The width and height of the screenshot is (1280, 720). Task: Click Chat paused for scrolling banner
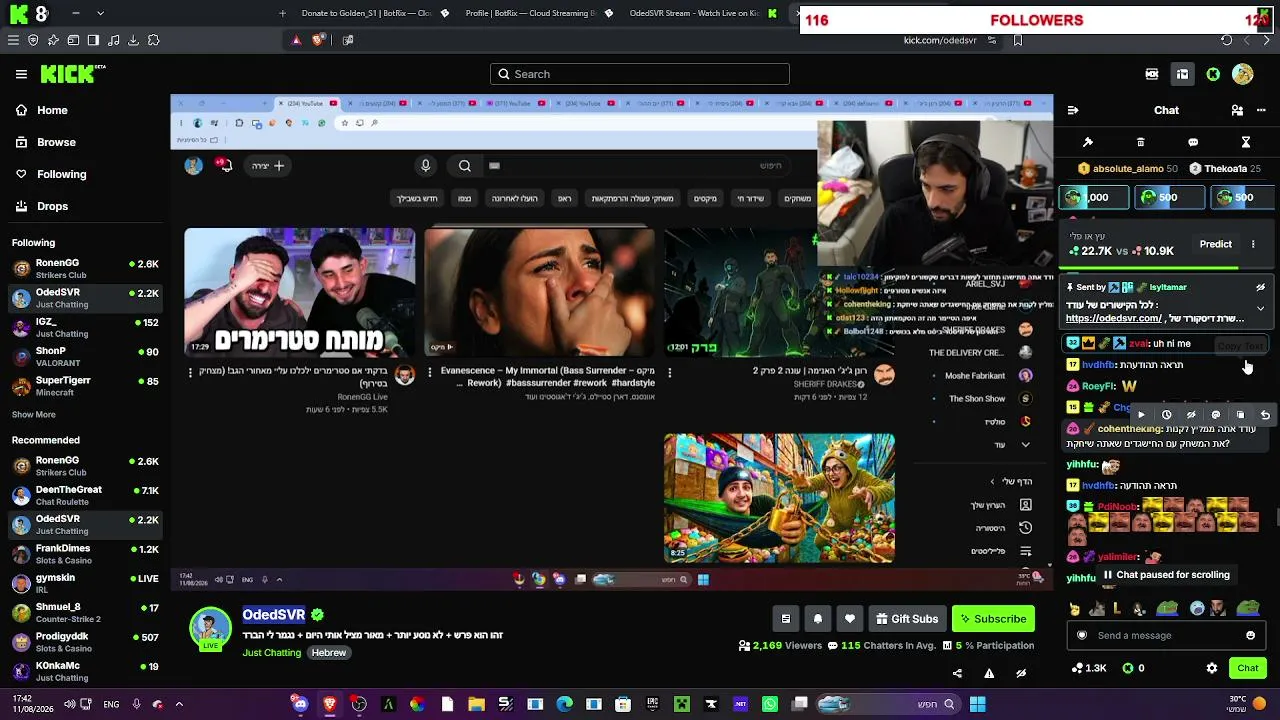1166,575
